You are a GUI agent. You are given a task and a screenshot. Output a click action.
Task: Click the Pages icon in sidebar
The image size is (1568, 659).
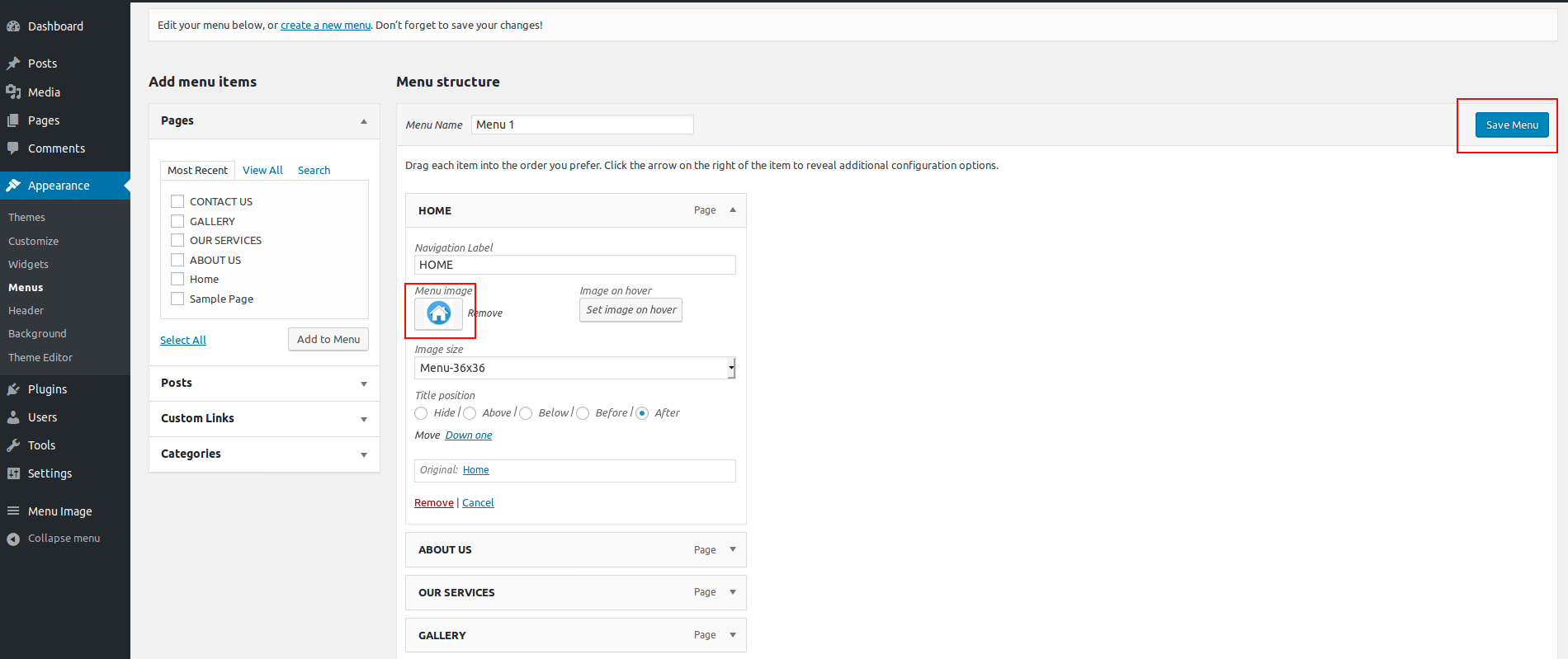[x=13, y=120]
